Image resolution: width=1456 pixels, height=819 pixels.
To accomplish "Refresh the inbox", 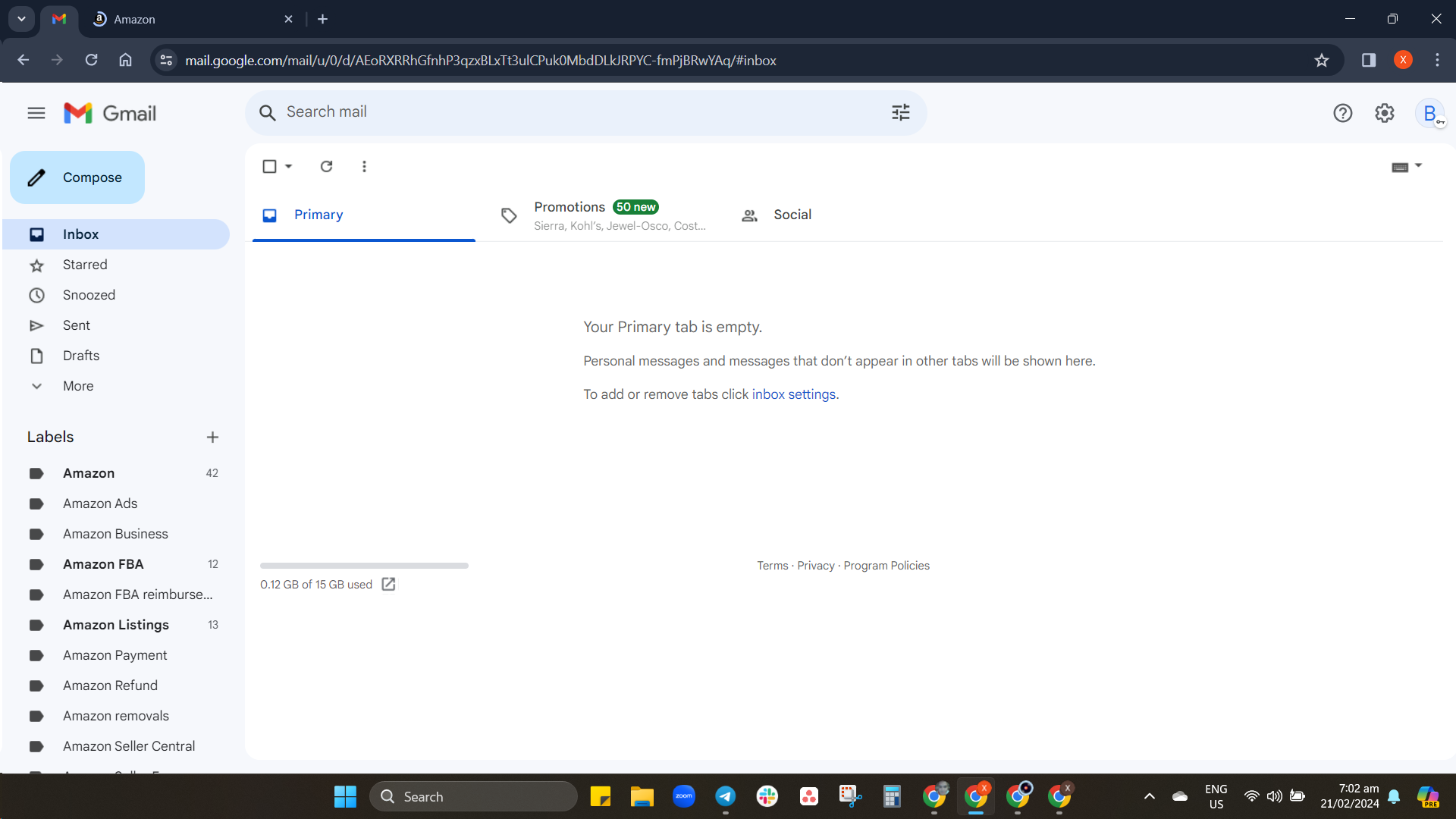I will pyautogui.click(x=326, y=166).
